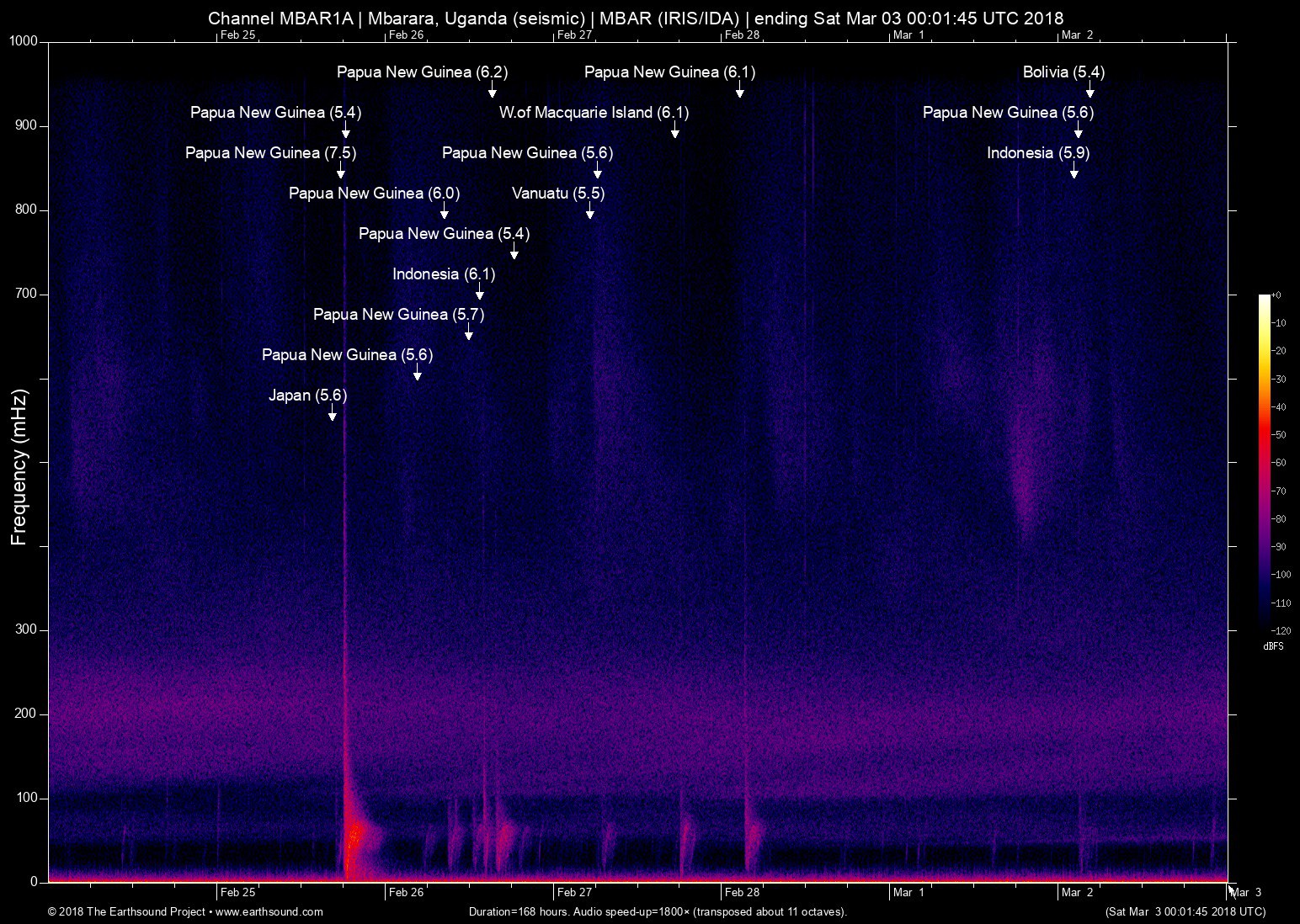Image resolution: width=1300 pixels, height=924 pixels.
Task: Select the arrow under Indonesia (5.9)
Action: (x=1074, y=171)
